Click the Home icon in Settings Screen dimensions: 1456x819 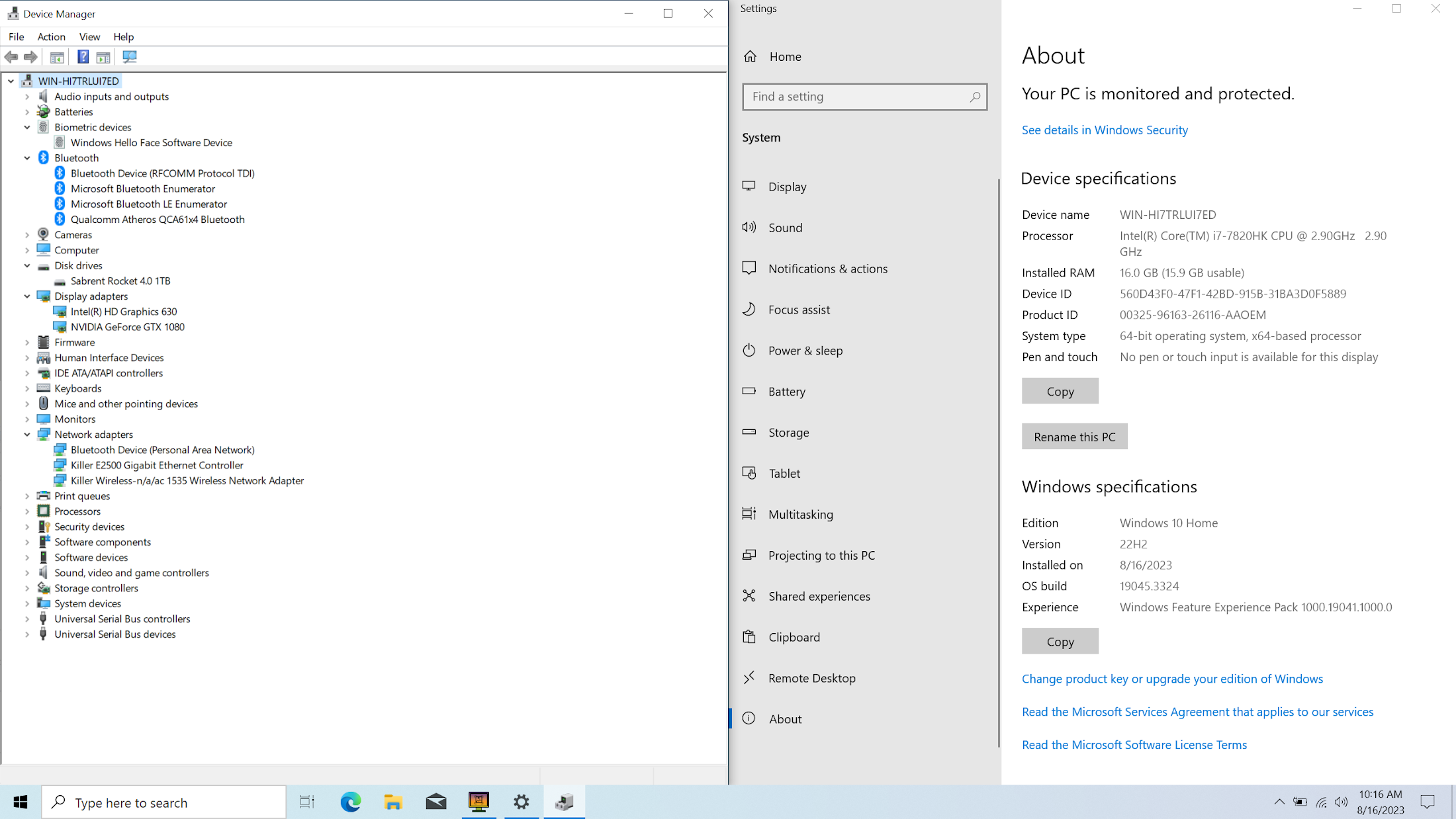(x=750, y=56)
